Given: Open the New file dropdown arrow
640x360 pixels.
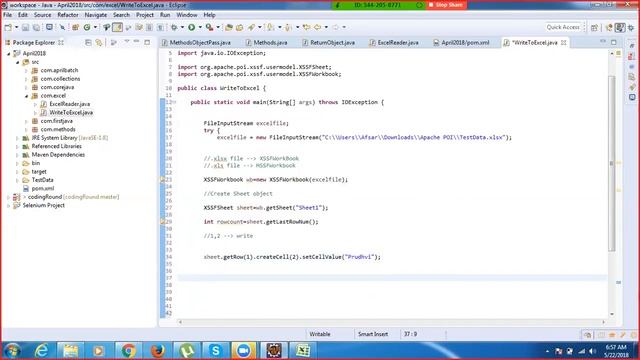Looking at the screenshot, I should click(x=16, y=27).
